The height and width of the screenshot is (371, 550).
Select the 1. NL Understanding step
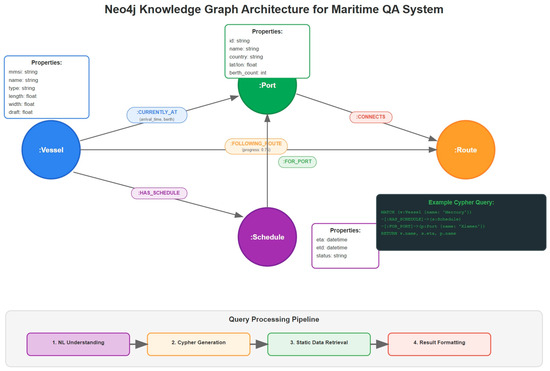(78, 344)
